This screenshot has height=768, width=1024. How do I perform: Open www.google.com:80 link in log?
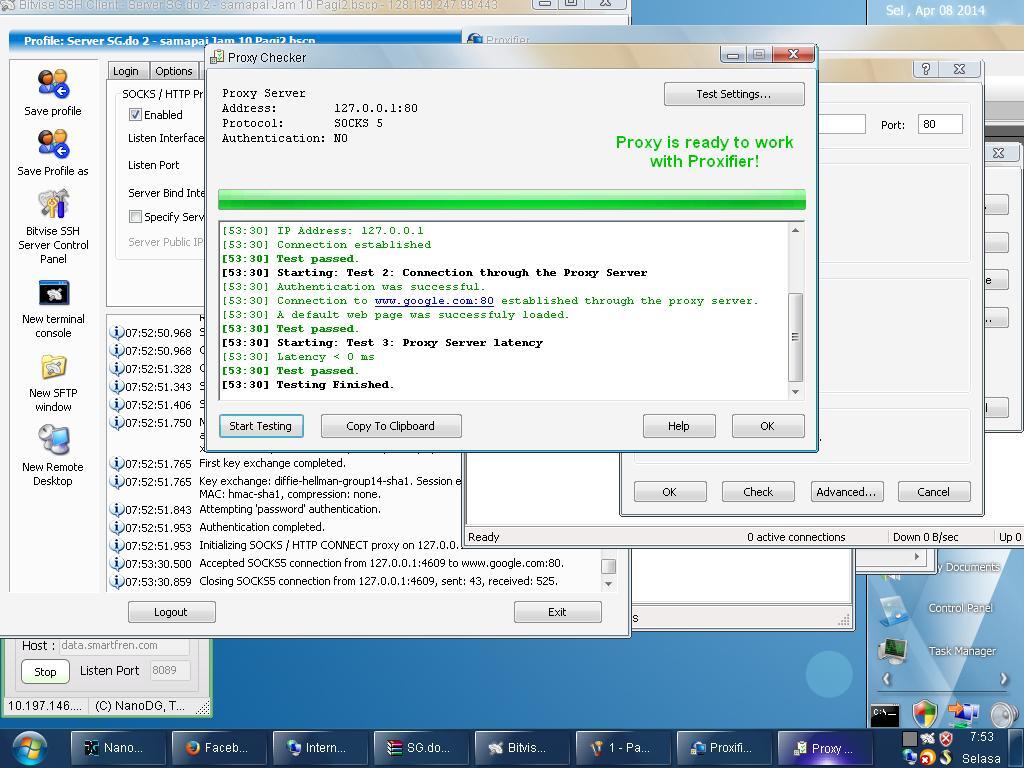click(x=434, y=300)
